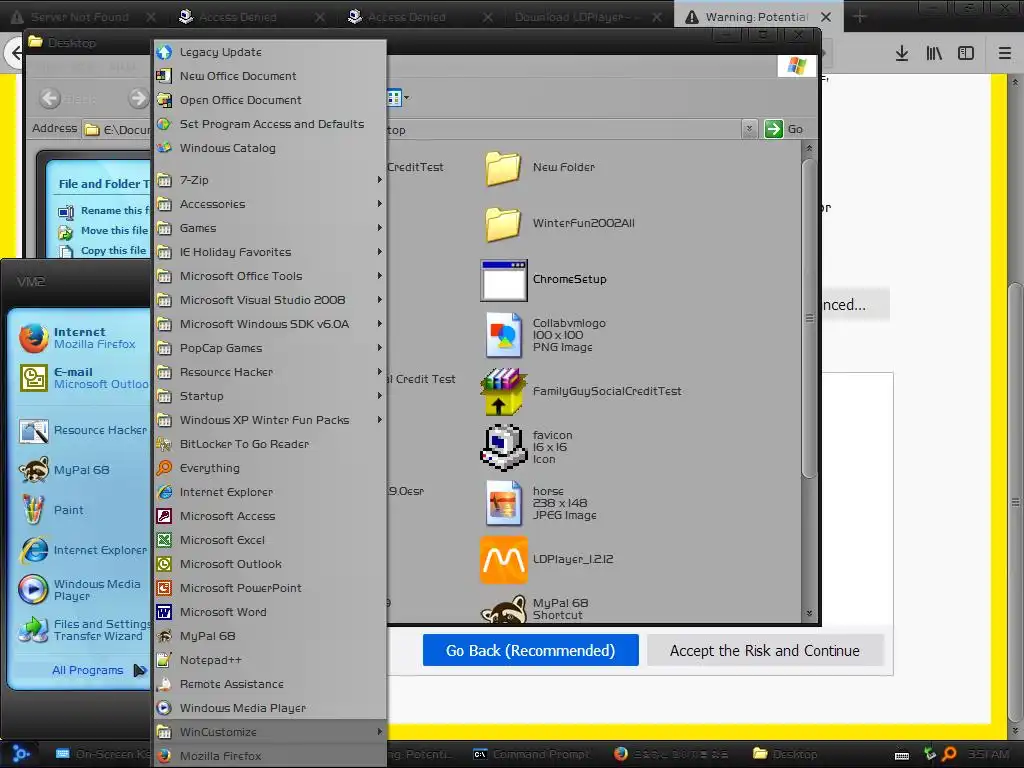The width and height of the screenshot is (1024, 768).
Task: Launch the Everything search icon
Action: [164, 468]
